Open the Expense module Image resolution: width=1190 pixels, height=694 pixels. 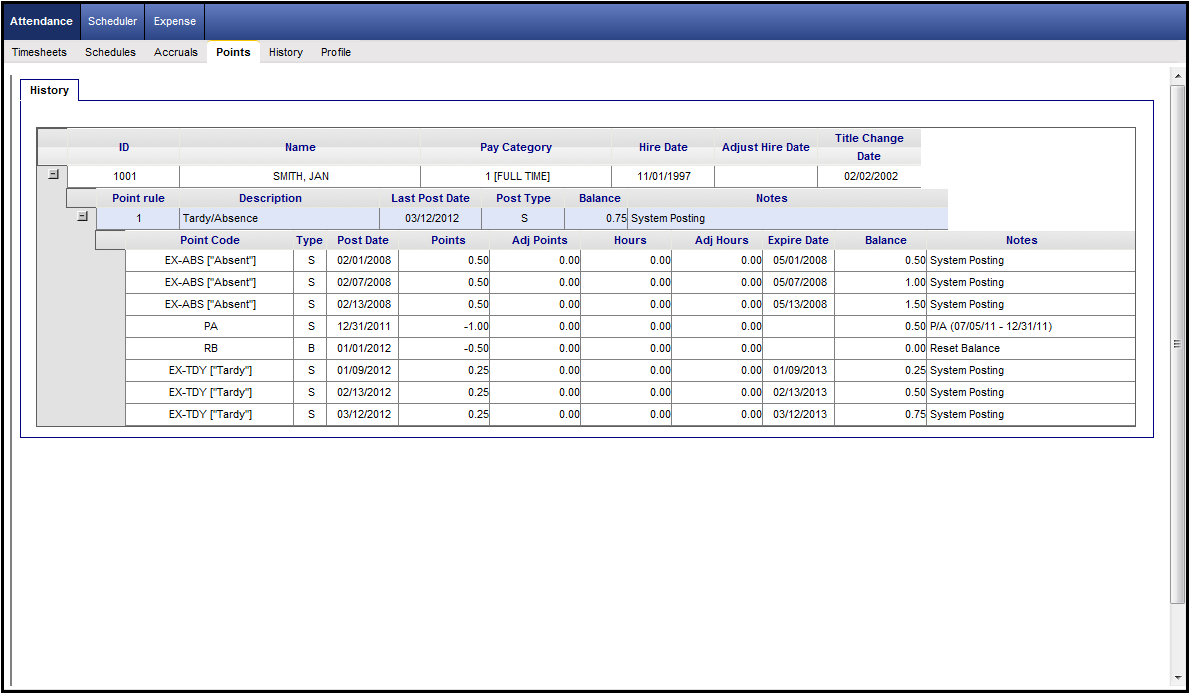[174, 21]
